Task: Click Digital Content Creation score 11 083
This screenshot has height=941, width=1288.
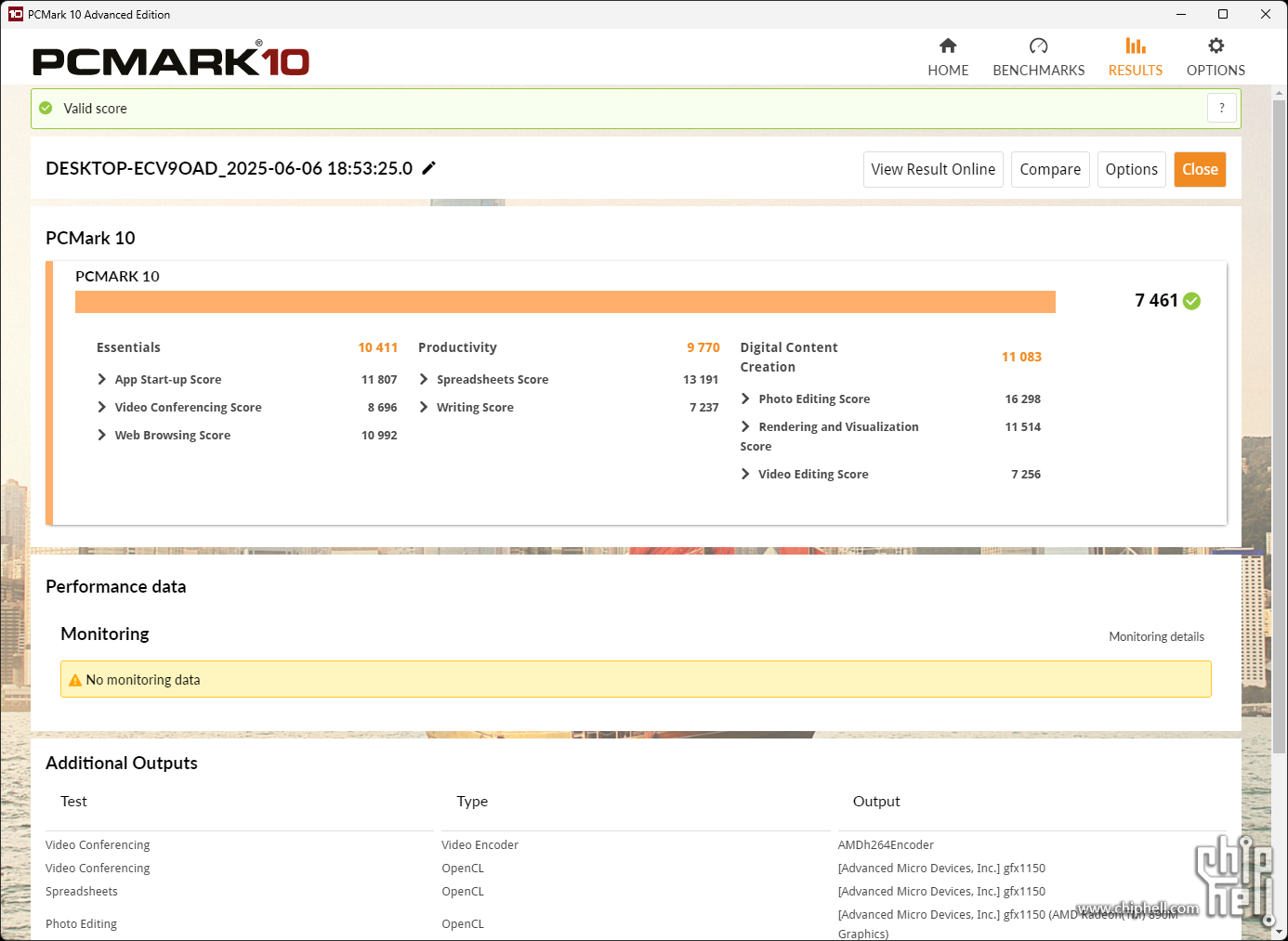Action: point(1021,357)
